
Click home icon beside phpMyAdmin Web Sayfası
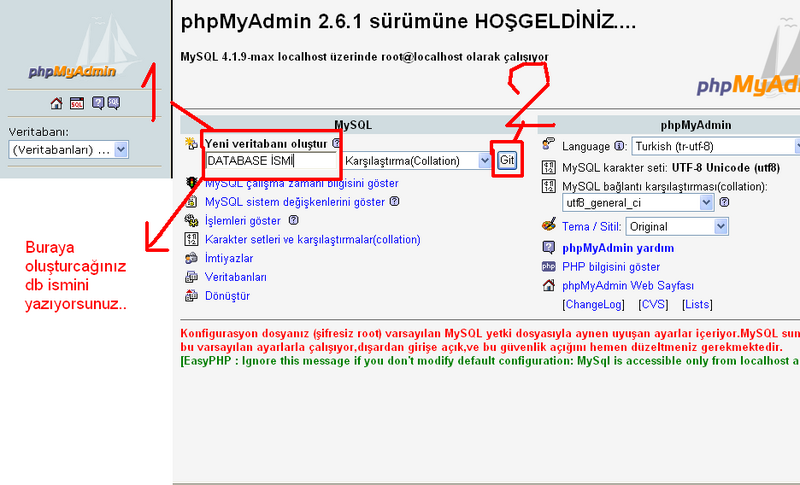[x=548, y=285]
